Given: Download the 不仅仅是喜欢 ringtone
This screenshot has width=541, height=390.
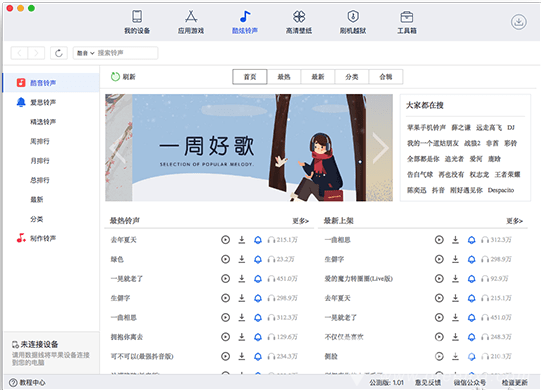Looking at the screenshot, I should coord(455,337).
